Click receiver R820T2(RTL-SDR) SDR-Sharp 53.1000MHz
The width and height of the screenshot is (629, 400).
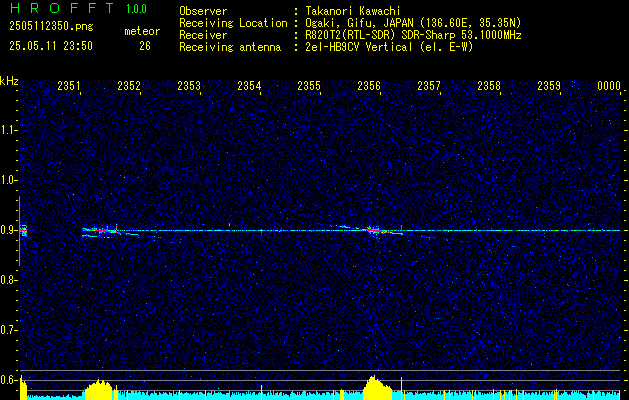[413, 35]
